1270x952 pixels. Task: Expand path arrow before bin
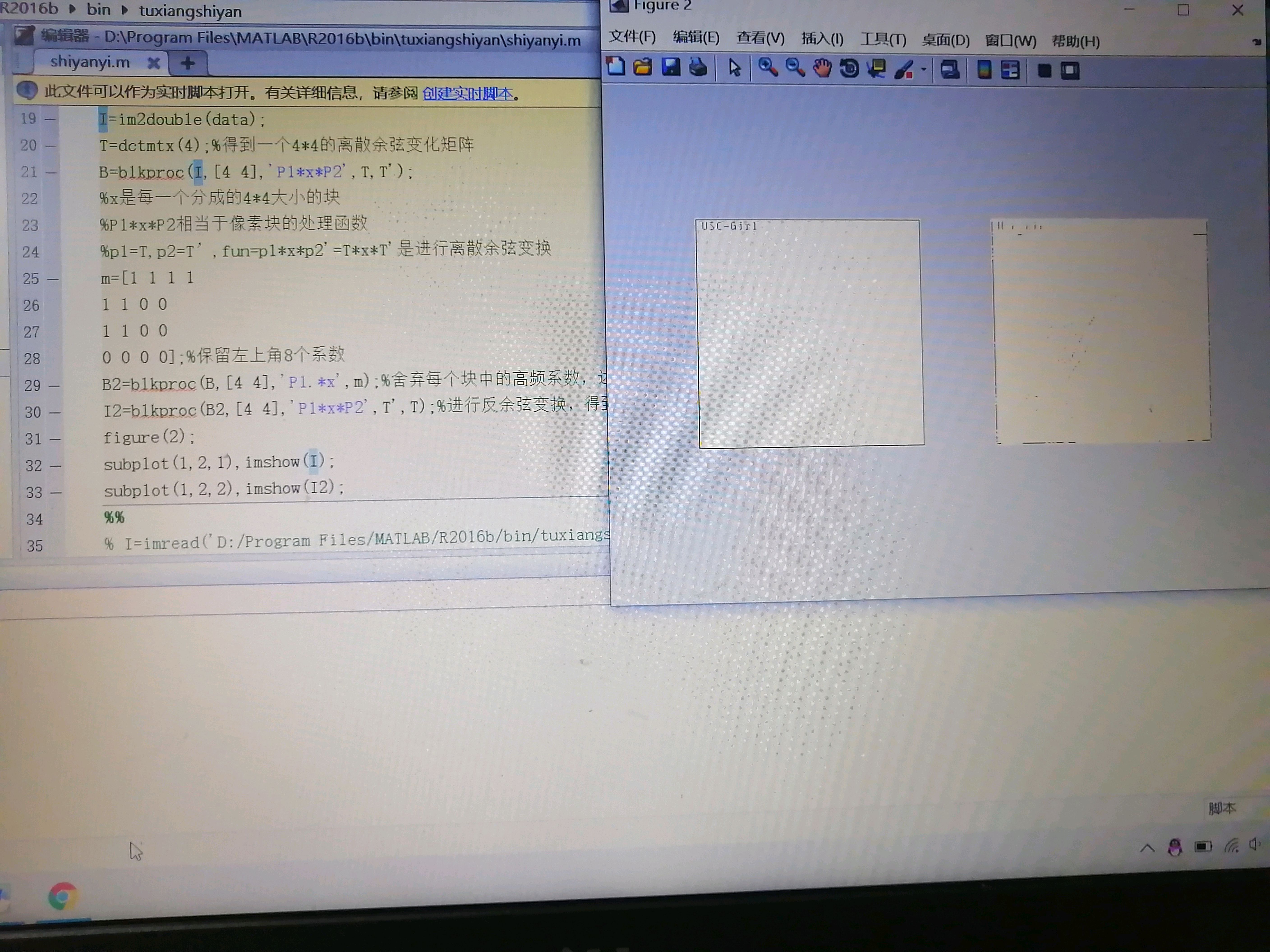pyautogui.click(x=72, y=9)
